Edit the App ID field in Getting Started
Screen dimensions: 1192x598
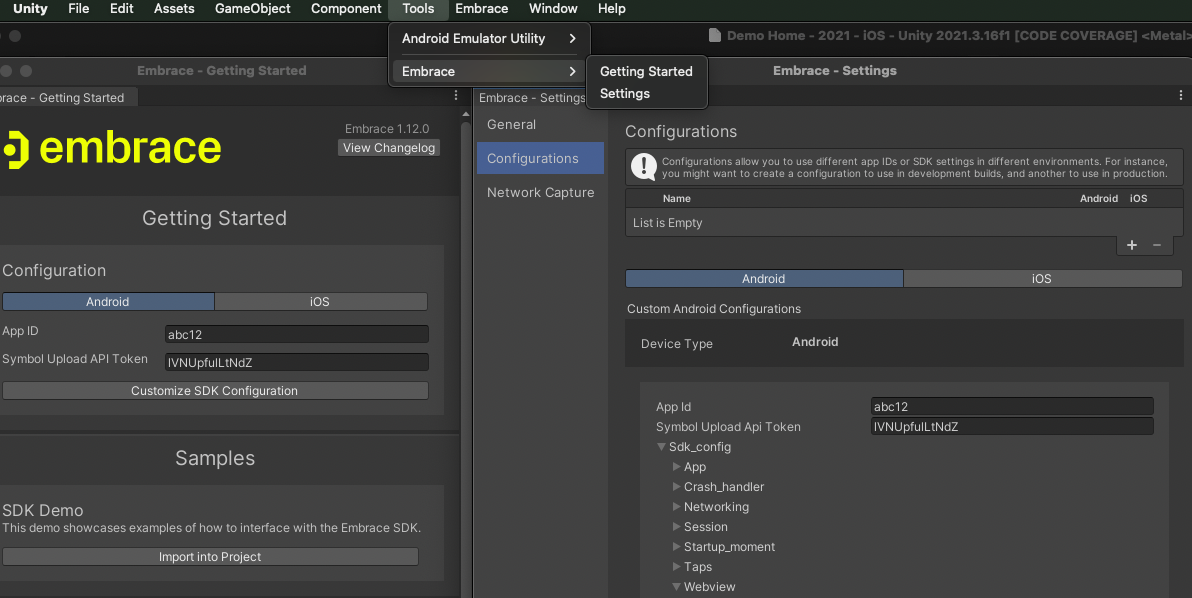click(296, 334)
